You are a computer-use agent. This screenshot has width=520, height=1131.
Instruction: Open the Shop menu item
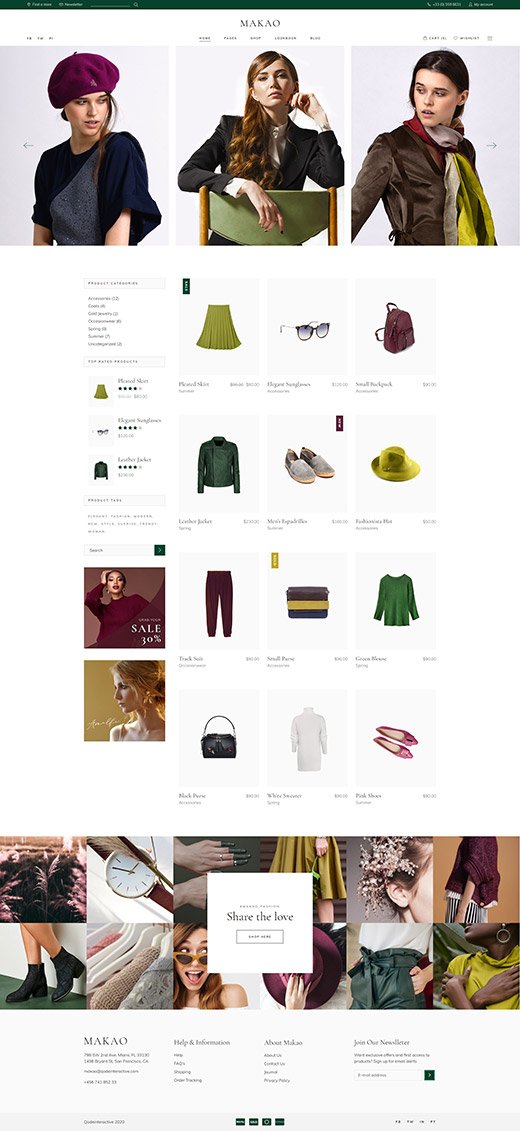[255, 38]
